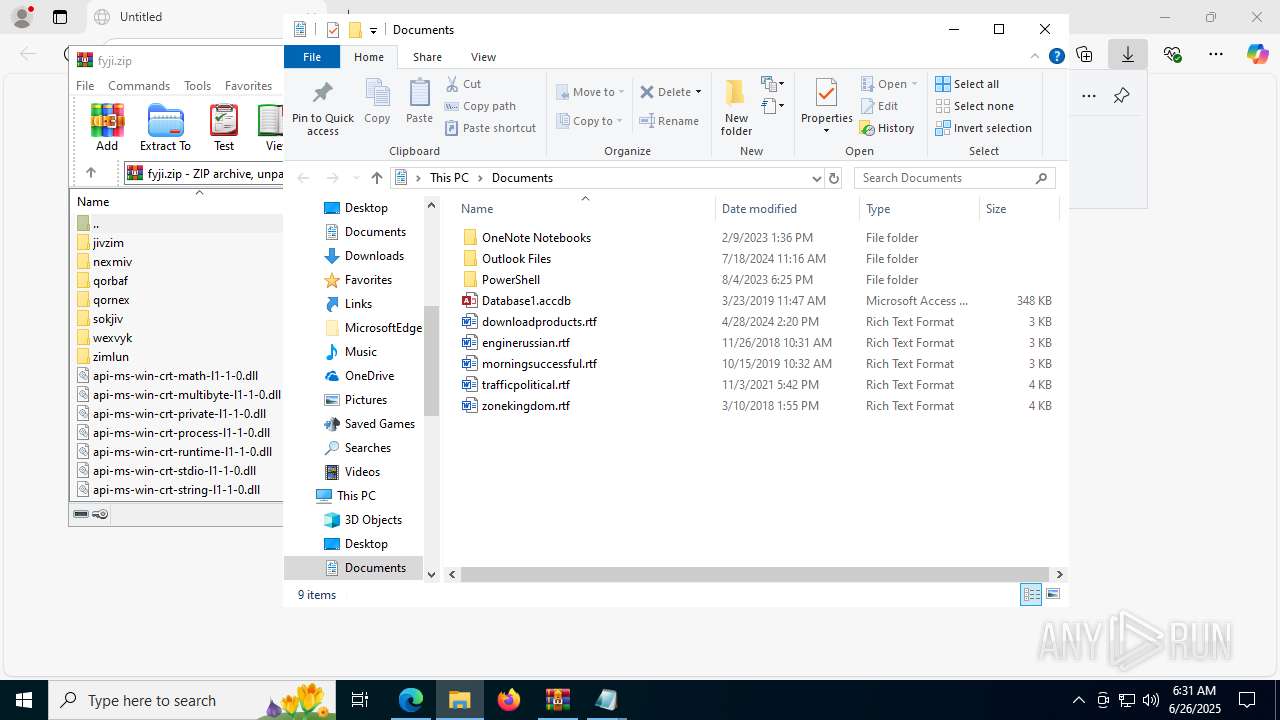Image resolution: width=1280 pixels, height=720 pixels.
Task: Switch to large icons view layout
Action: tap(1052, 594)
